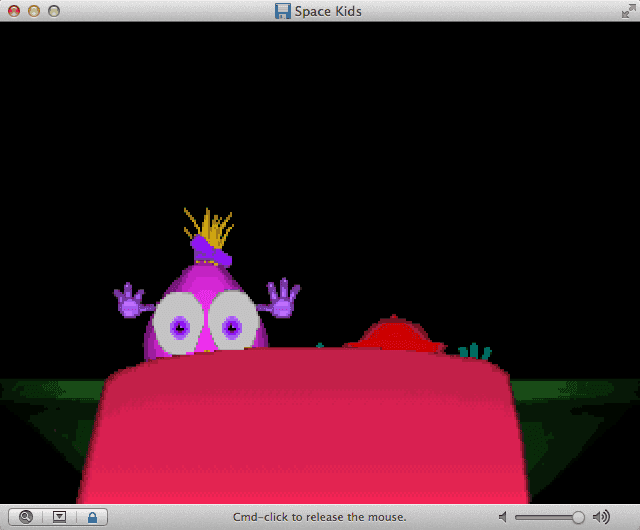Viewport: 640px width, 530px height.
Task: Click the Space Kids window title
Action: [328, 11]
